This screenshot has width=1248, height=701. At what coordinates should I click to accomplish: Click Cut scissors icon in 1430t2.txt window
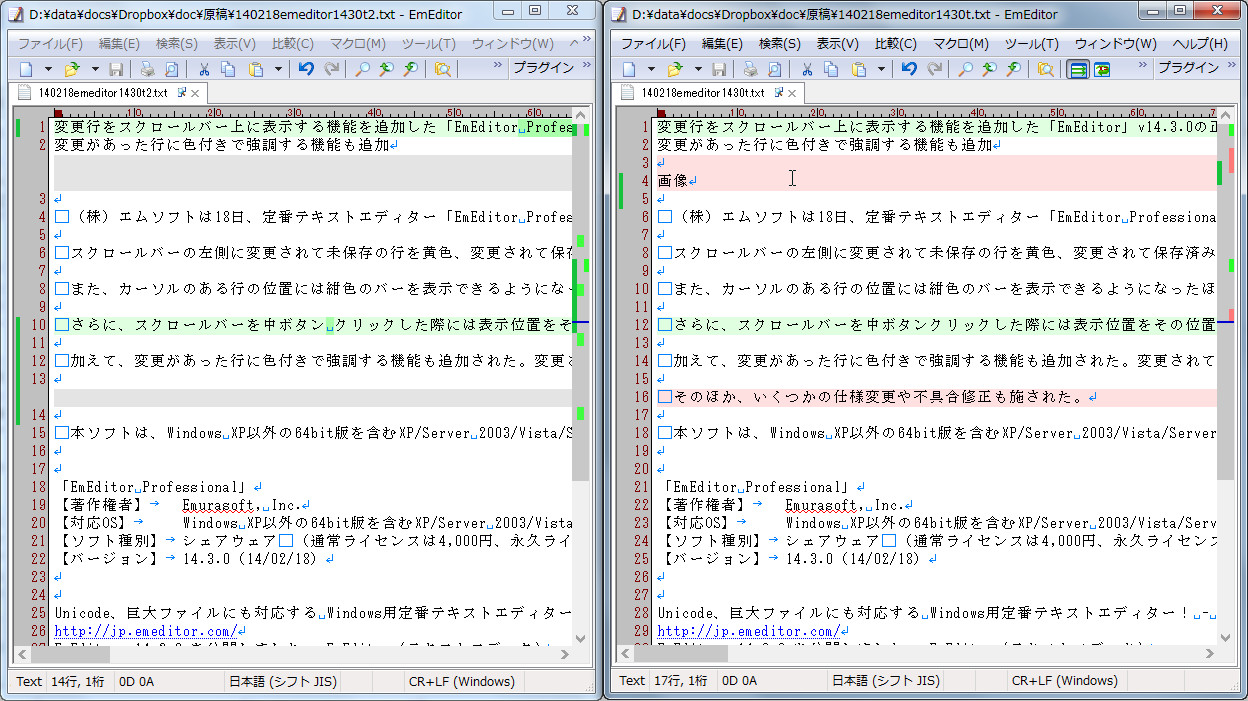pyautogui.click(x=203, y=69)
